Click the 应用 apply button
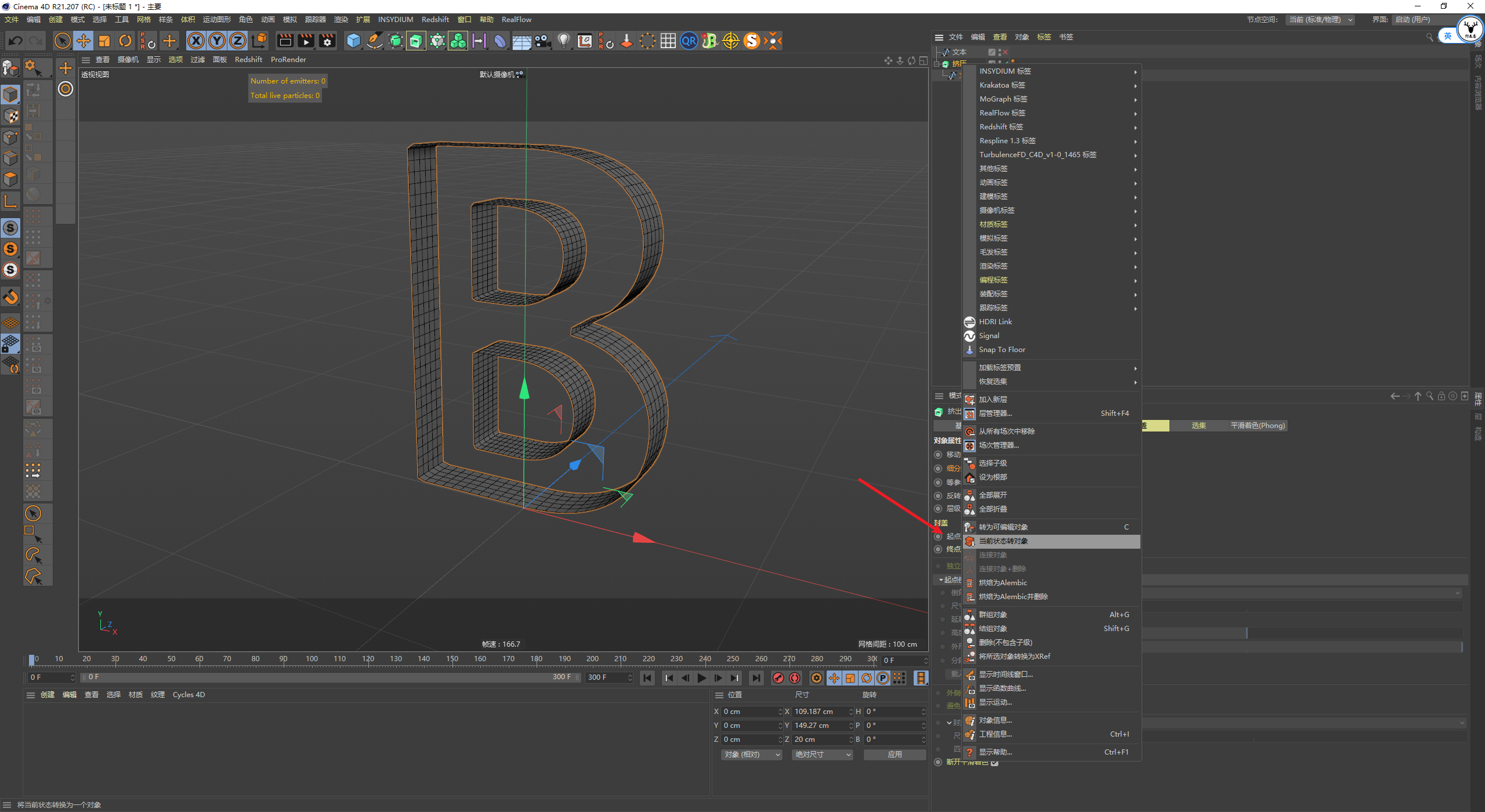The width and height of the screenshot is (1485, 812). (x=894, y=755)
